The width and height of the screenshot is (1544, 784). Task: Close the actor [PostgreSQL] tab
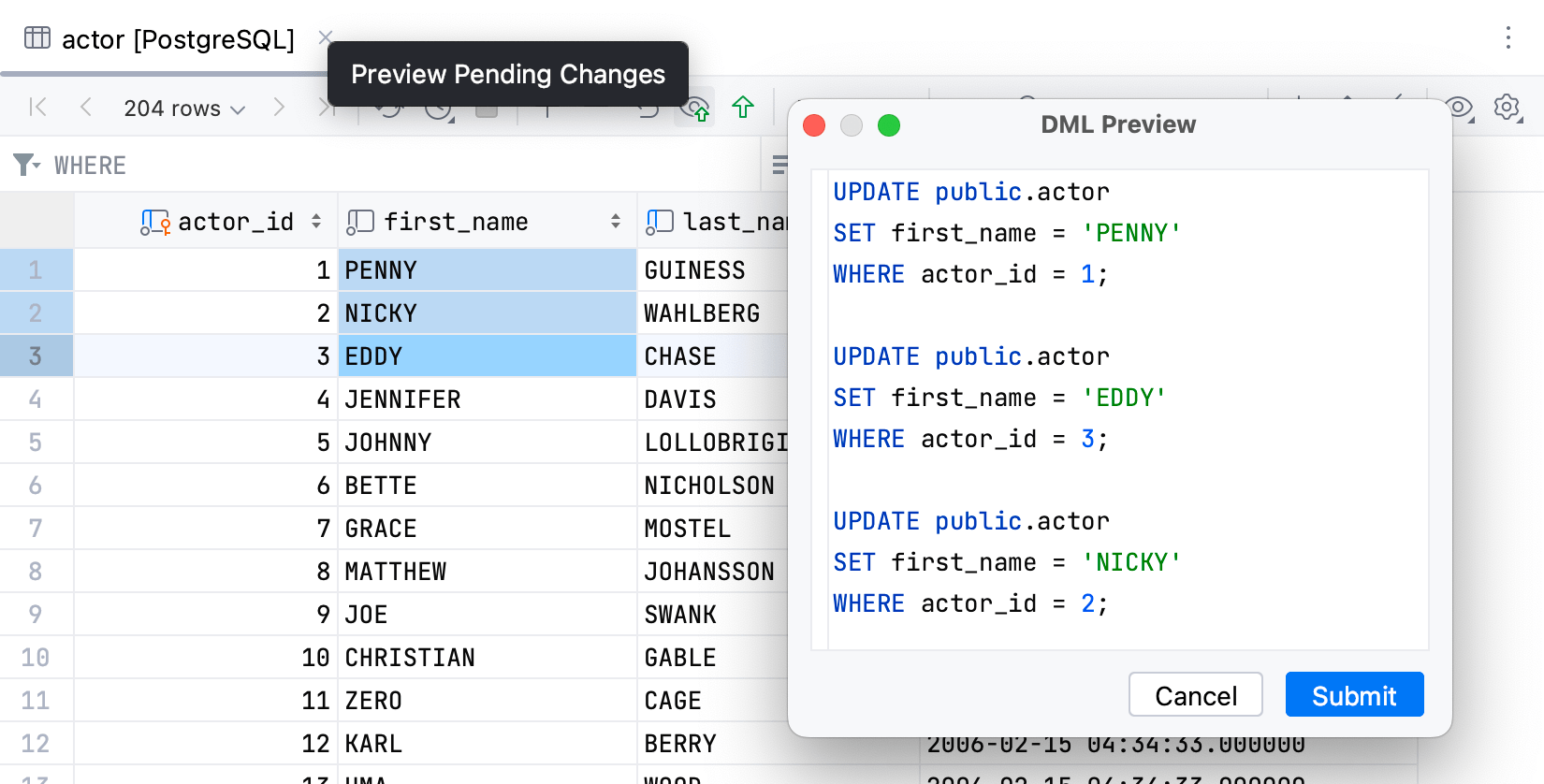pyautogui.click(x=325, y=37)
